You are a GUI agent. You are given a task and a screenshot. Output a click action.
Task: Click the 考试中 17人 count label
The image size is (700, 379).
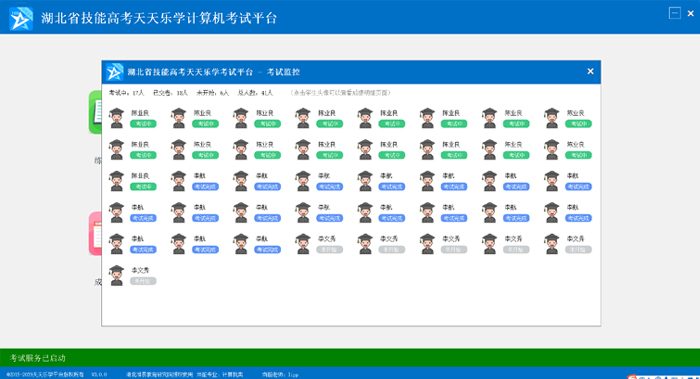coord(126,93)
